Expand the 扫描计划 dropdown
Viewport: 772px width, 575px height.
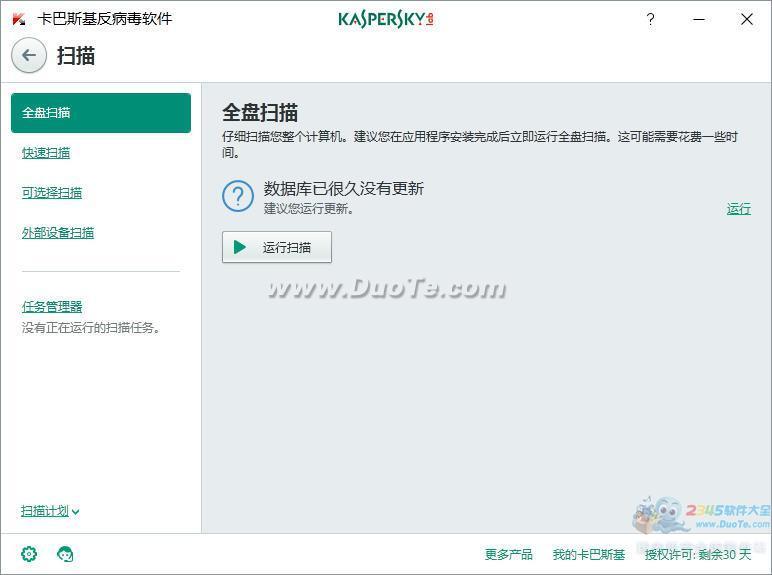[50, 511]
